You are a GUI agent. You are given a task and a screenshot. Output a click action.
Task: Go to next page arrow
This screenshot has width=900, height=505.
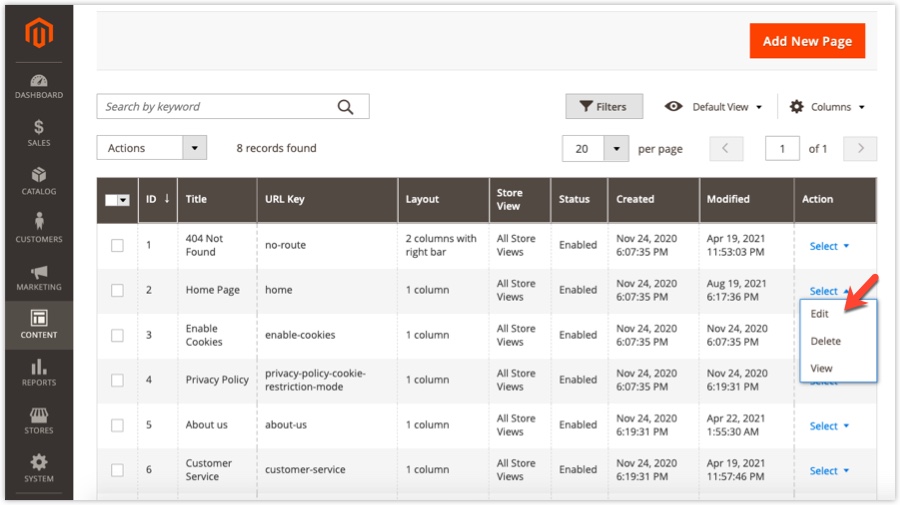pos(860,149)
